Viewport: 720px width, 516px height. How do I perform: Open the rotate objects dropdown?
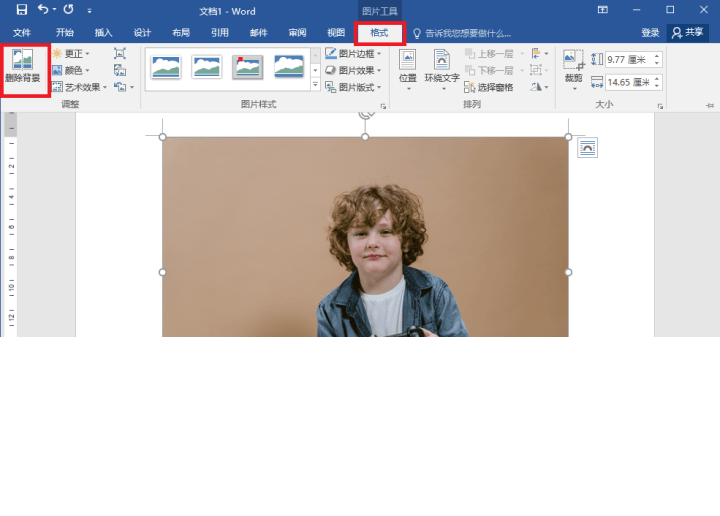click(540, 87)
